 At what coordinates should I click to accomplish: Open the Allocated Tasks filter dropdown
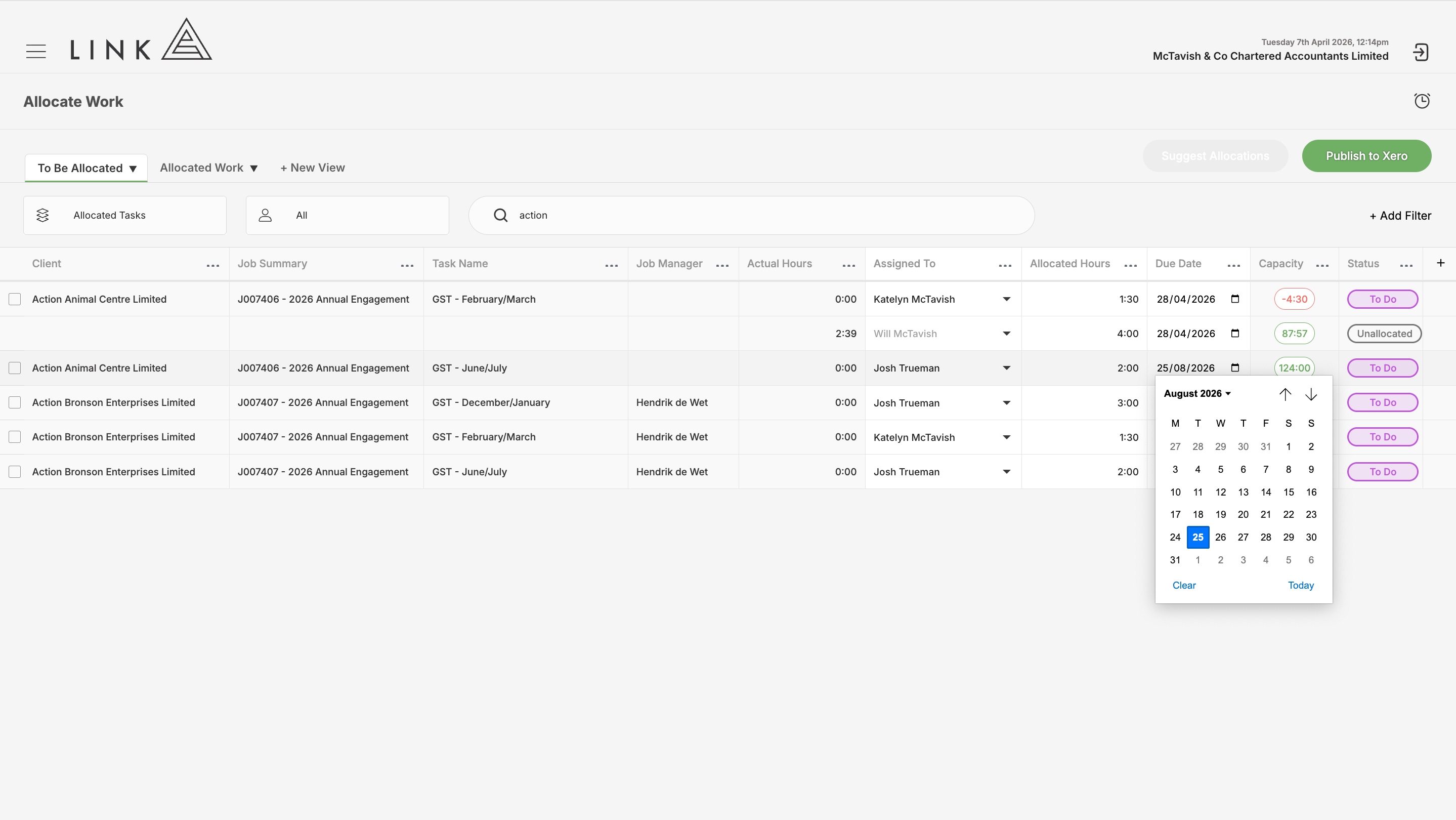click(x=125, y=216)
